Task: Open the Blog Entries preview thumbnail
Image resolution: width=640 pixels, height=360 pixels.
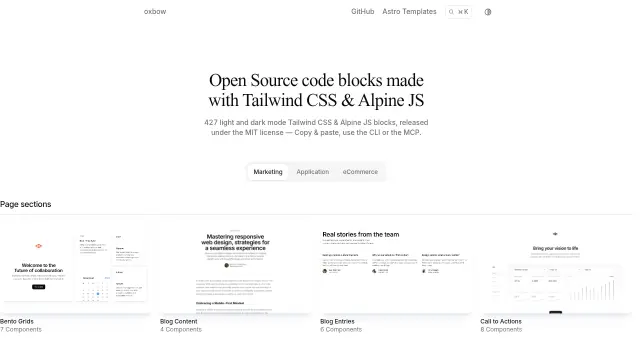Action: (x=395, y=268)
